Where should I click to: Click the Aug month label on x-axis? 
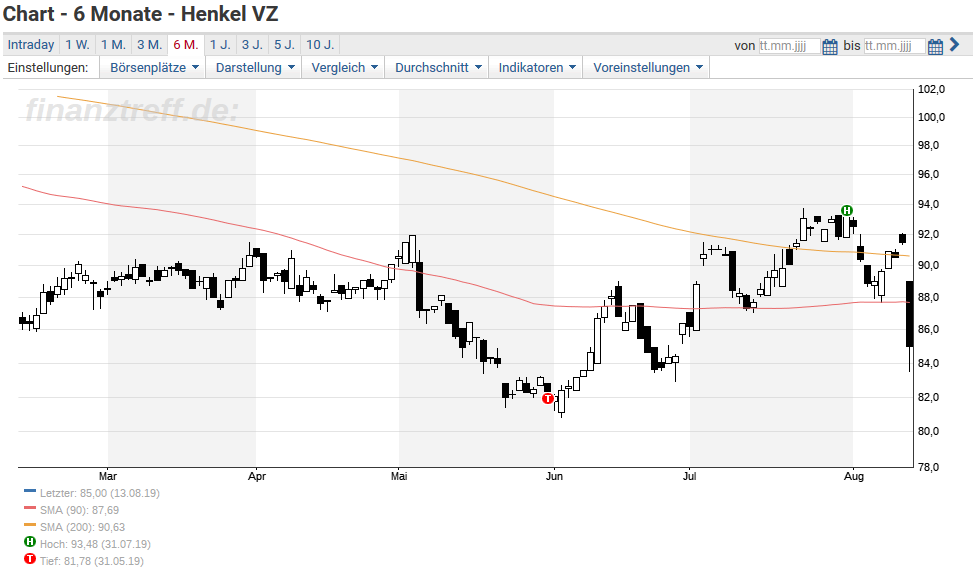pyautogui.click(x=854, y=476)
